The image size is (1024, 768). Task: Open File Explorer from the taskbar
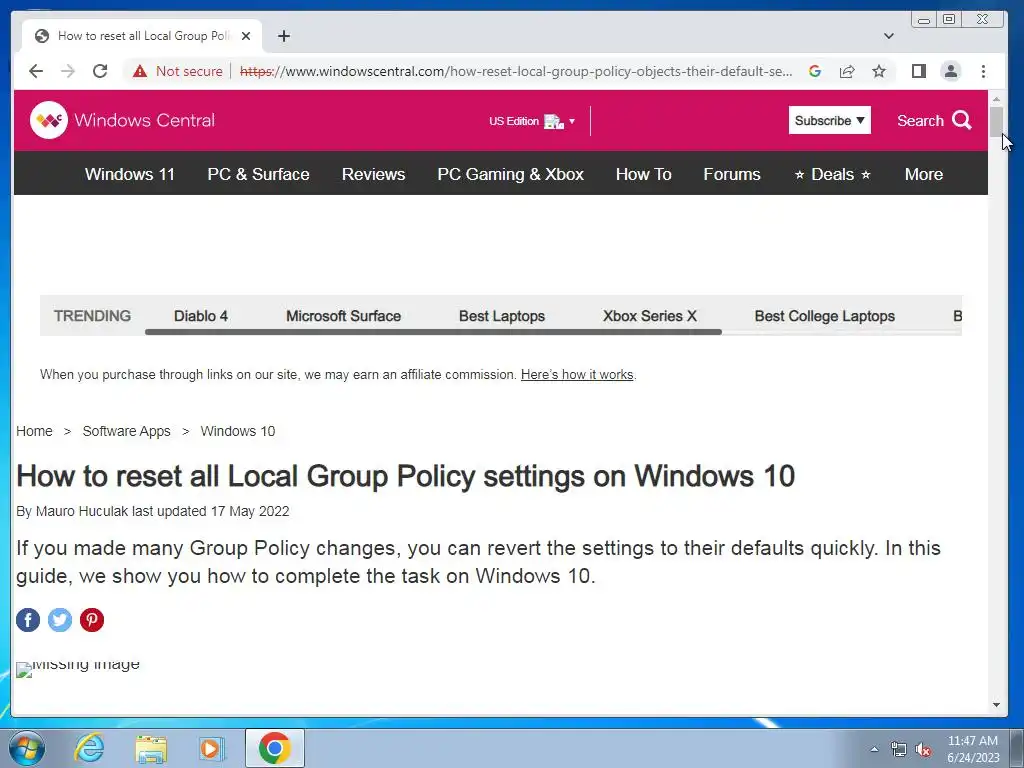point(151,748)
